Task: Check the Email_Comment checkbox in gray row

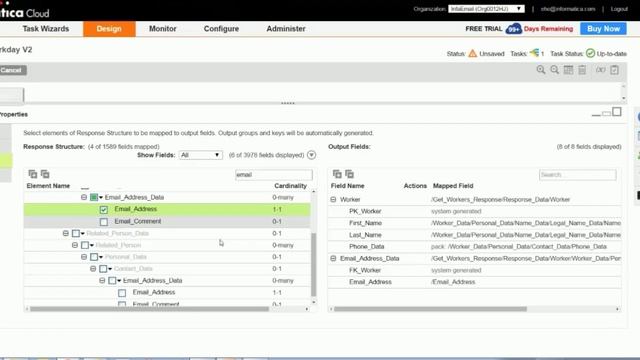Action: pyautogui.click(x=104, y=222)
